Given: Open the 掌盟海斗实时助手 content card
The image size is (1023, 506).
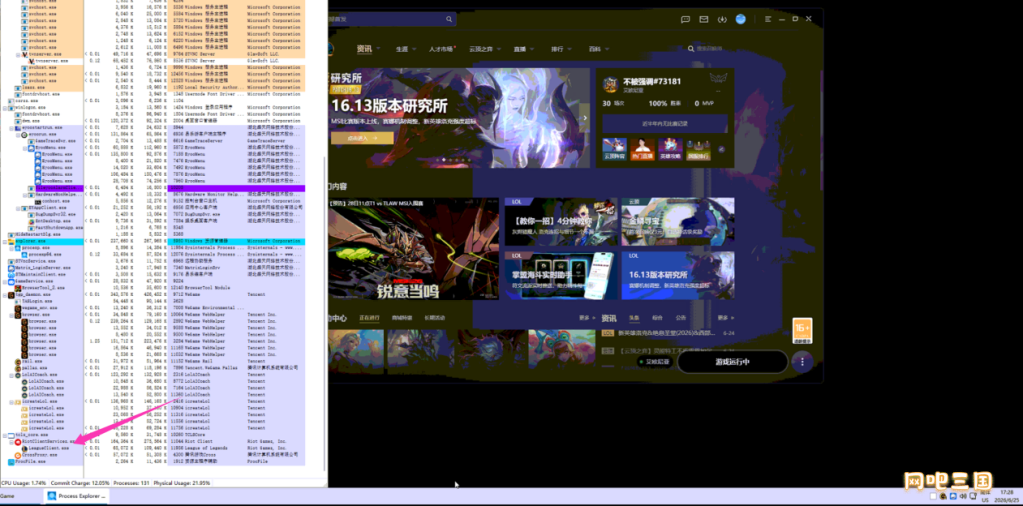Looking at the screenshot, I should (x=561, y=276).
